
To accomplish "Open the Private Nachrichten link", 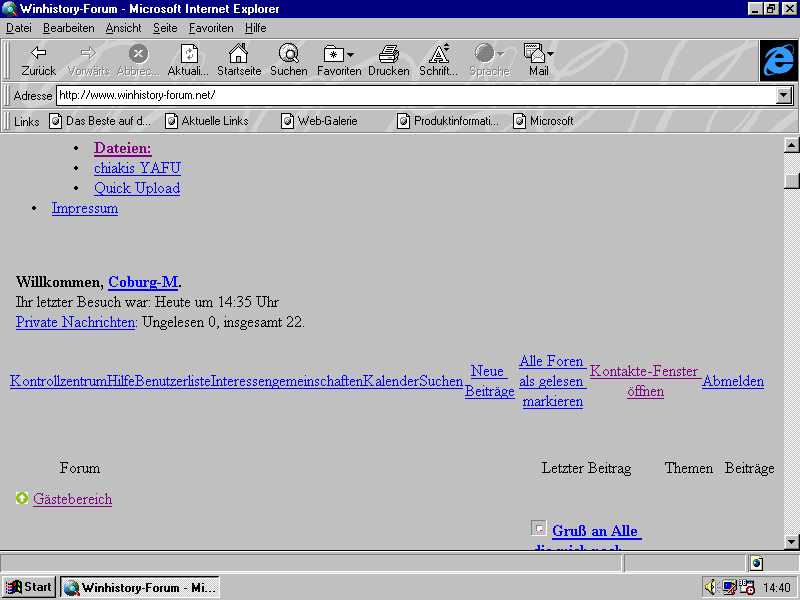I will (75, 322).
